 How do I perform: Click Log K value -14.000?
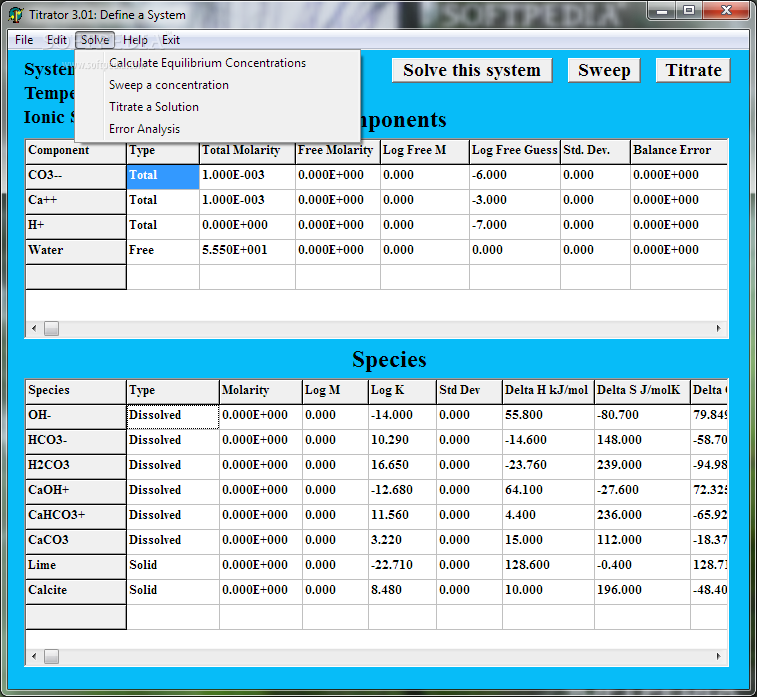[402, 417]
